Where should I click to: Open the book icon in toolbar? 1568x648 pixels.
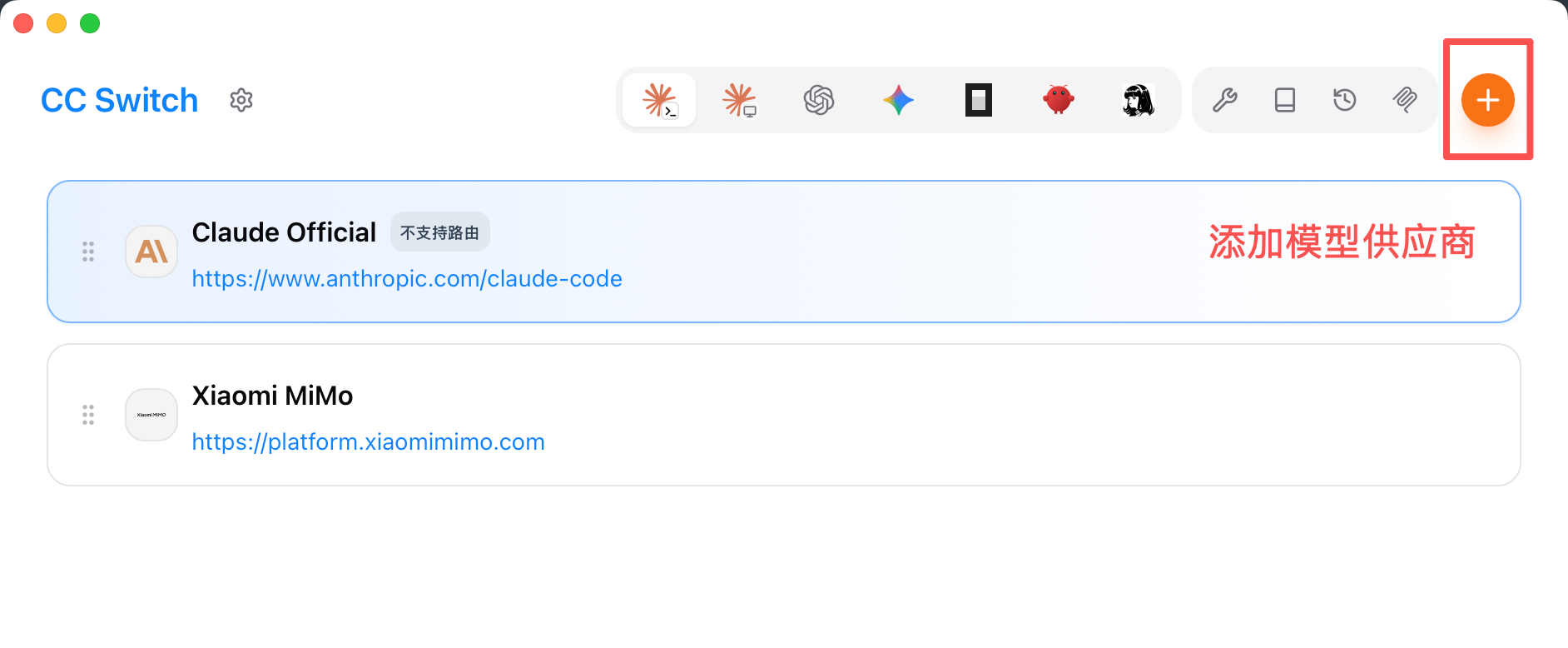pos(1285,100)
